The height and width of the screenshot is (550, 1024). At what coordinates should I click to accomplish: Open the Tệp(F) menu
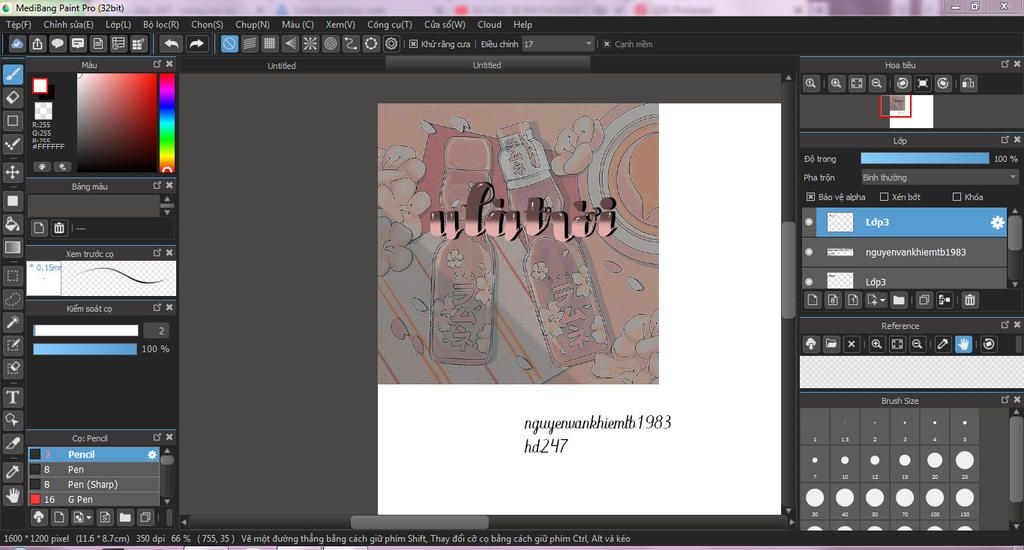18,24
